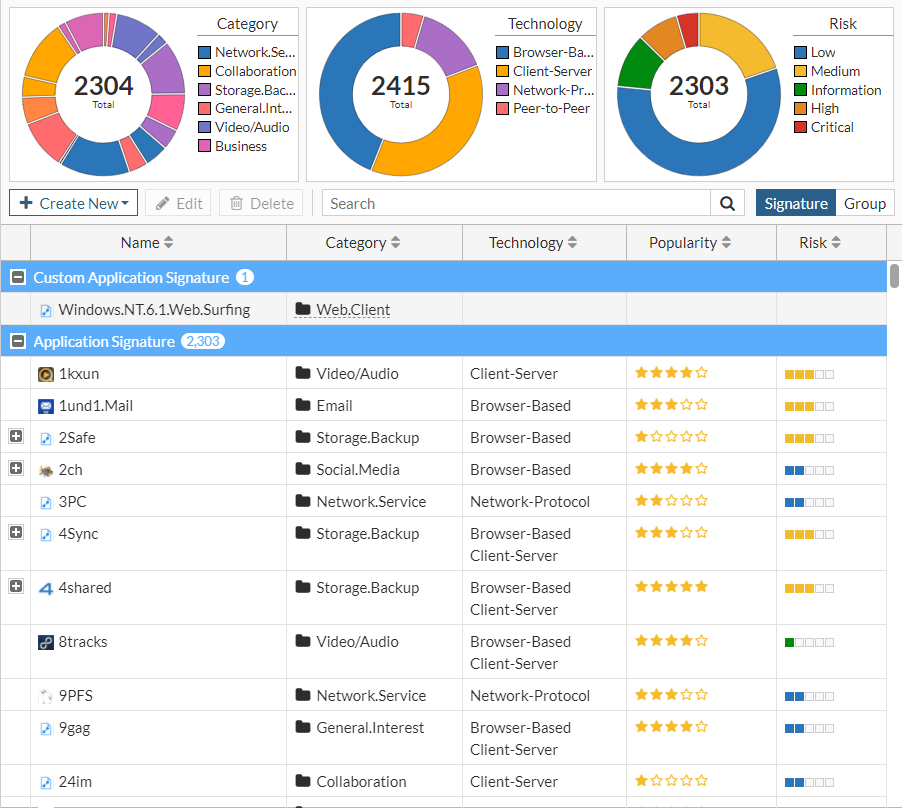Toggle sorting on the Popularity column
The image size is (902, 808).
click(x=701, y=242)
